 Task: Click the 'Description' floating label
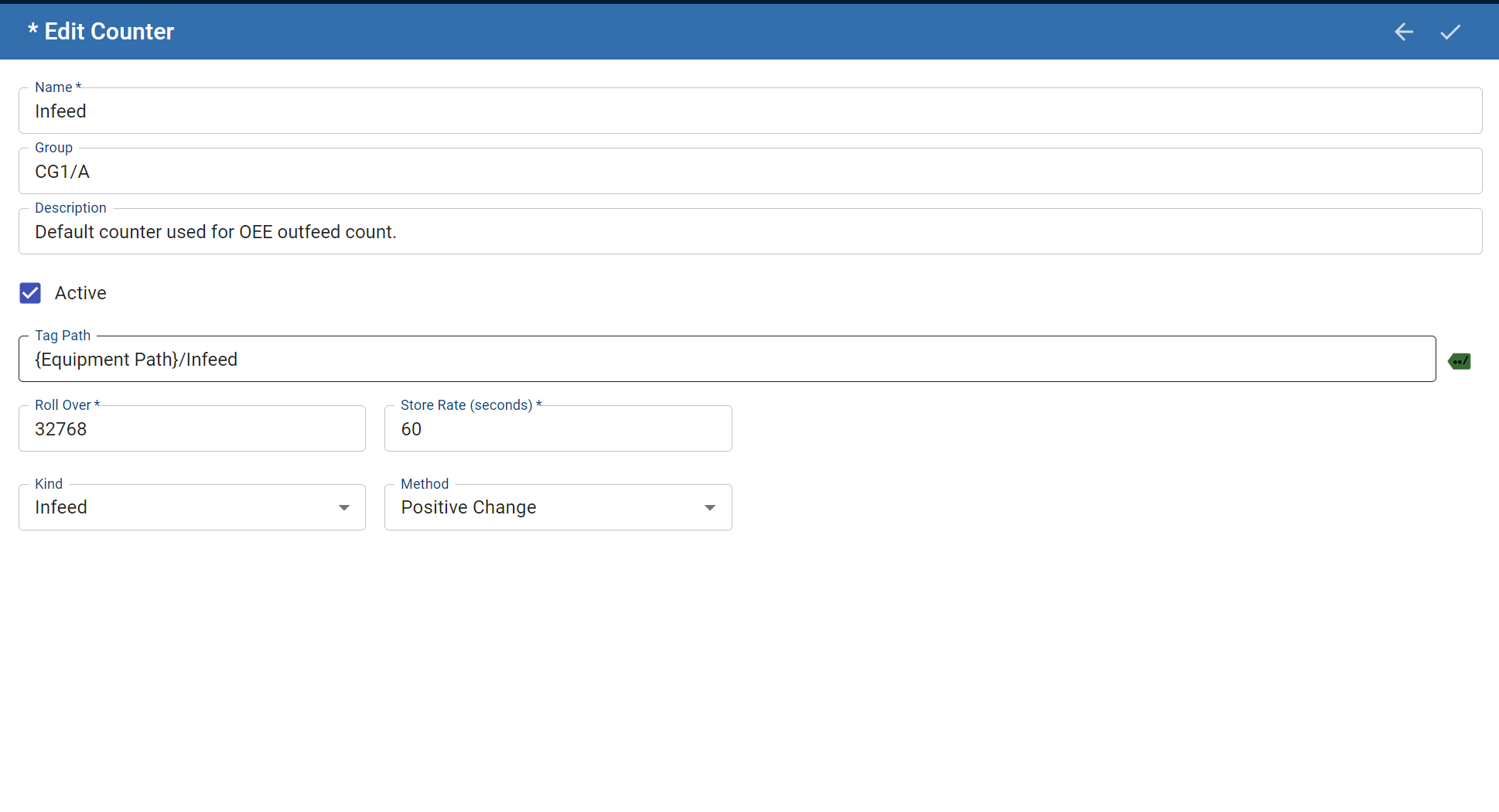click(x=70, y=208)
